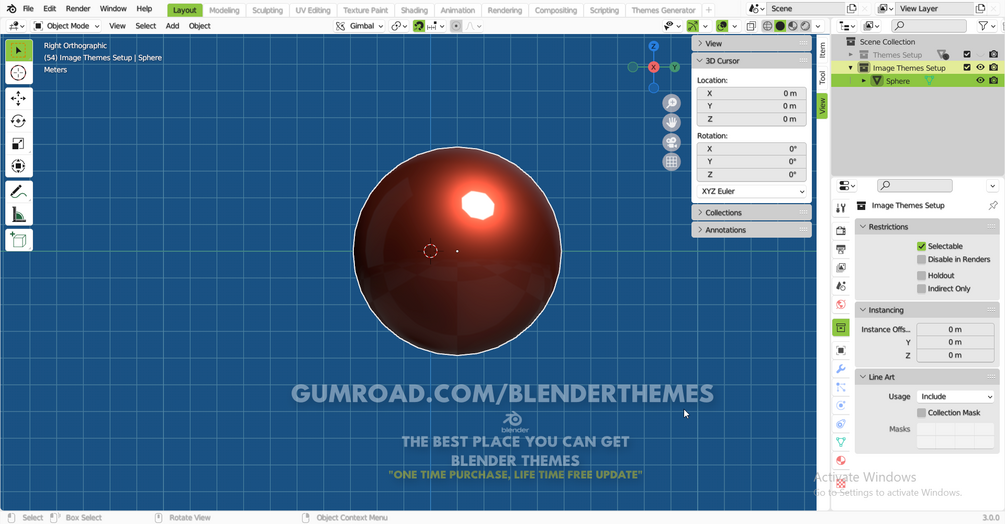This screenshot has width=1005, height=524.
Task: Switch perspective/orthographic grid icon
Action: tap(671, 161)
